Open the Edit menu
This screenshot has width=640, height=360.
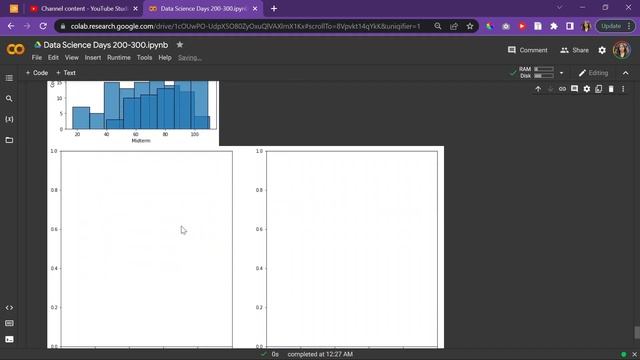pyautogui.click(x=53, y=58)
